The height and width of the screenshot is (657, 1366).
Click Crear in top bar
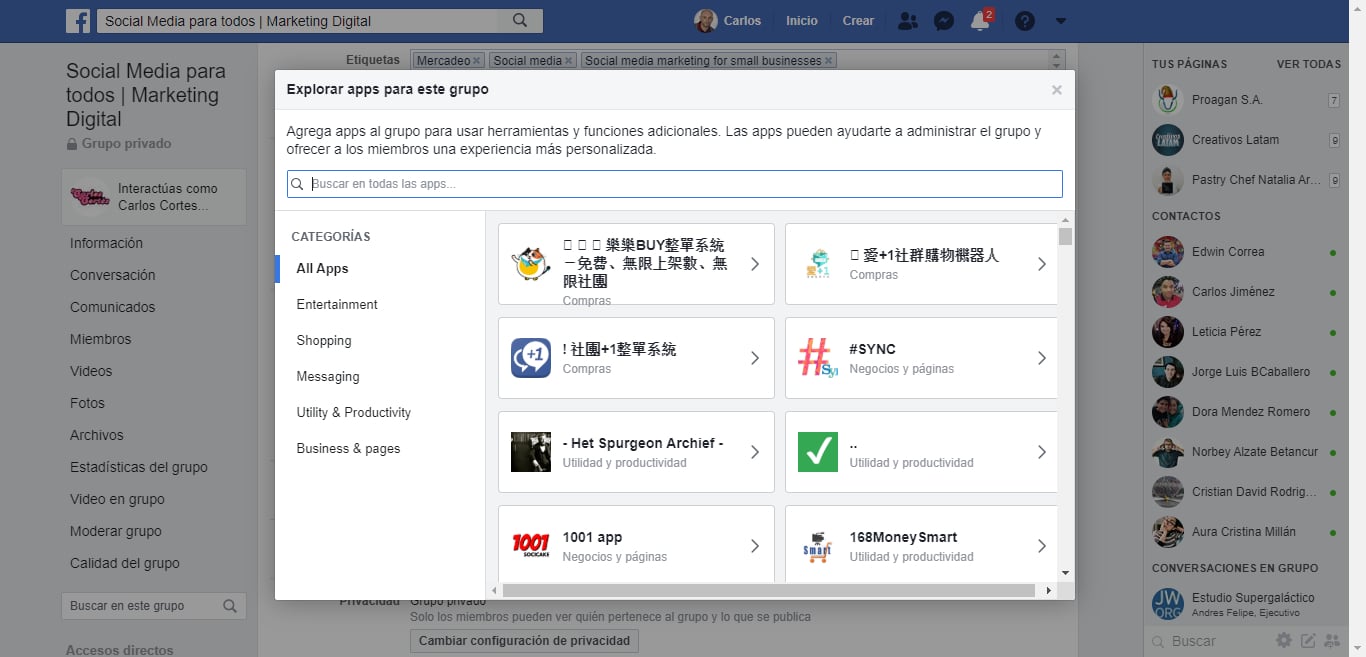[x=858, y=21]
